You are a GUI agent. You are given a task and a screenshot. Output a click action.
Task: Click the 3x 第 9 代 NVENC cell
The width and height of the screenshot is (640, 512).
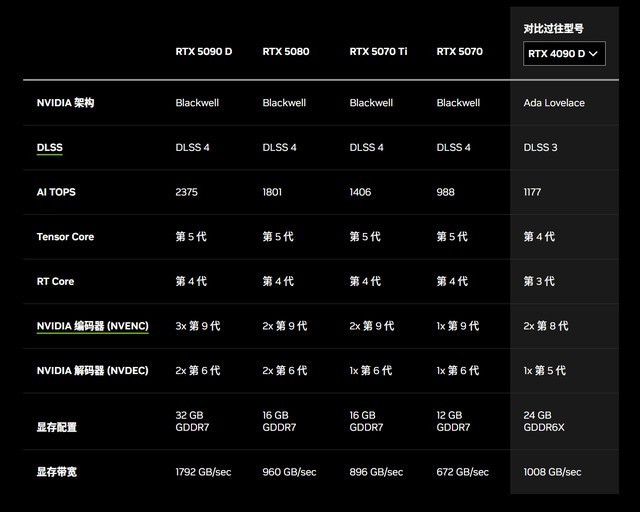click(x=198, y=326)
